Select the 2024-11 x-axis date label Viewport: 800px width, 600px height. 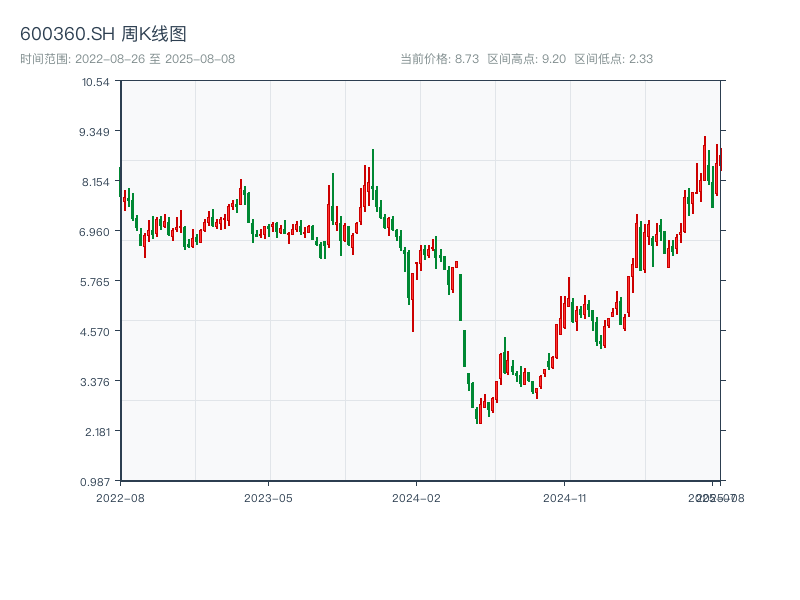click(x=565, y=497)
